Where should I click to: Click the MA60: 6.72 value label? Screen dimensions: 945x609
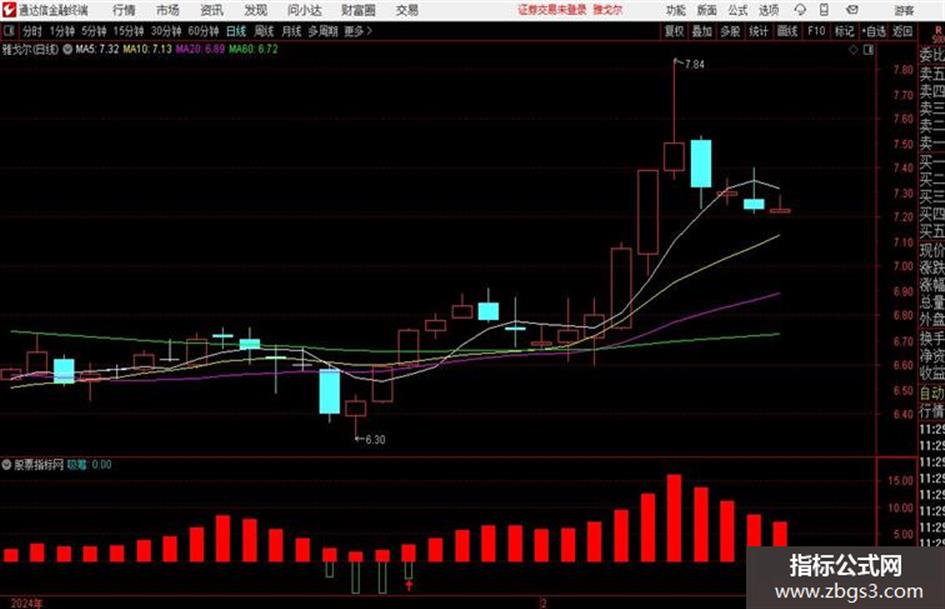pyautogui.click(x=253, y=49)
